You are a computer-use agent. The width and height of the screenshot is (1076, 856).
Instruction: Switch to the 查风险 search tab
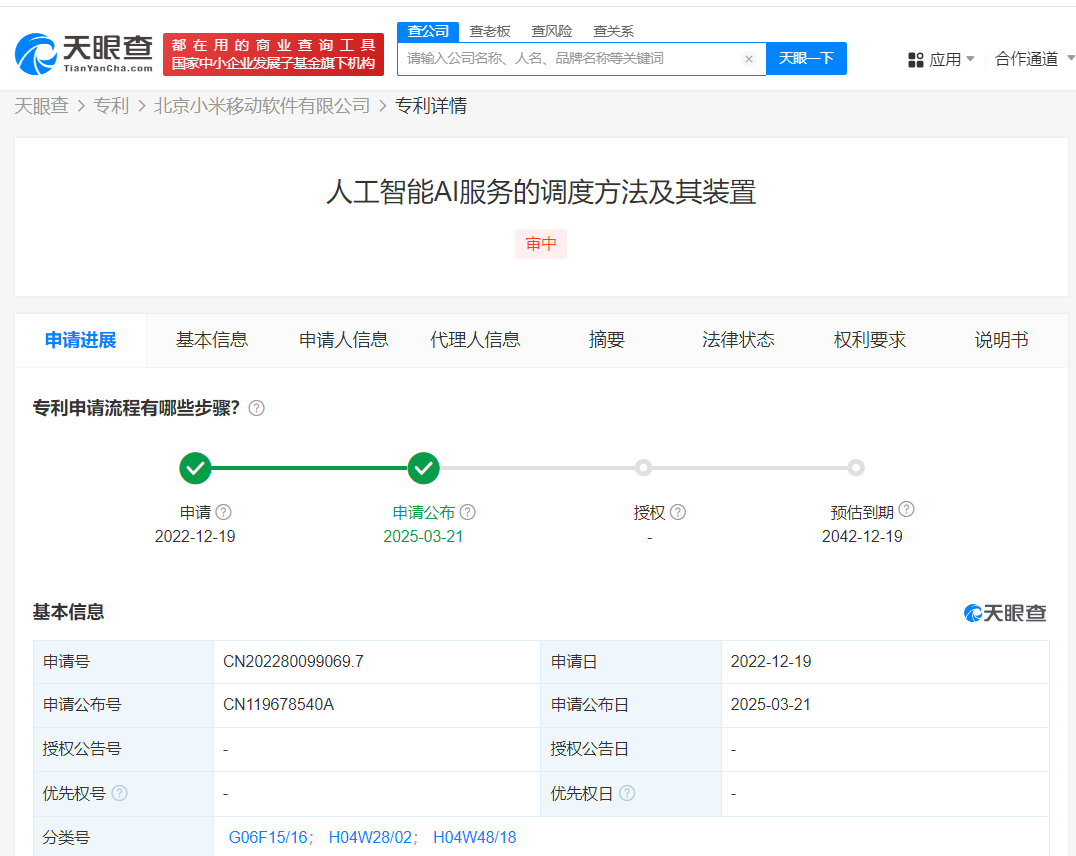[552, 31]
